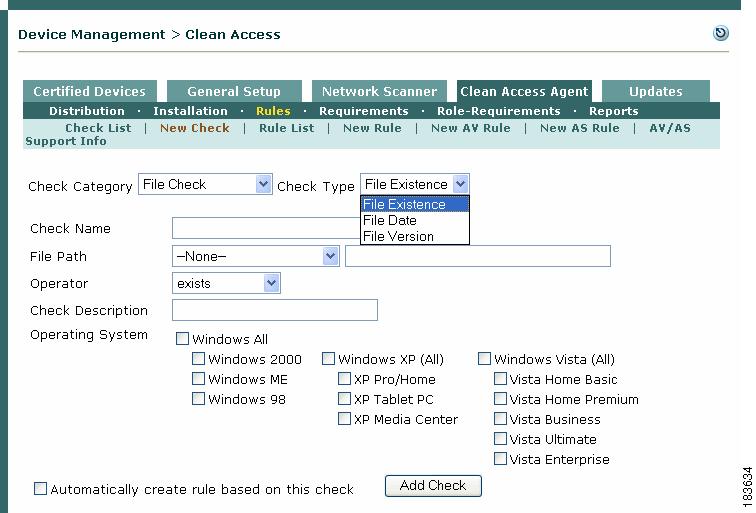Check the XP Pro/Home checkbox
The width and height of the screenshot is (756, 513).
tap(344, 378)
